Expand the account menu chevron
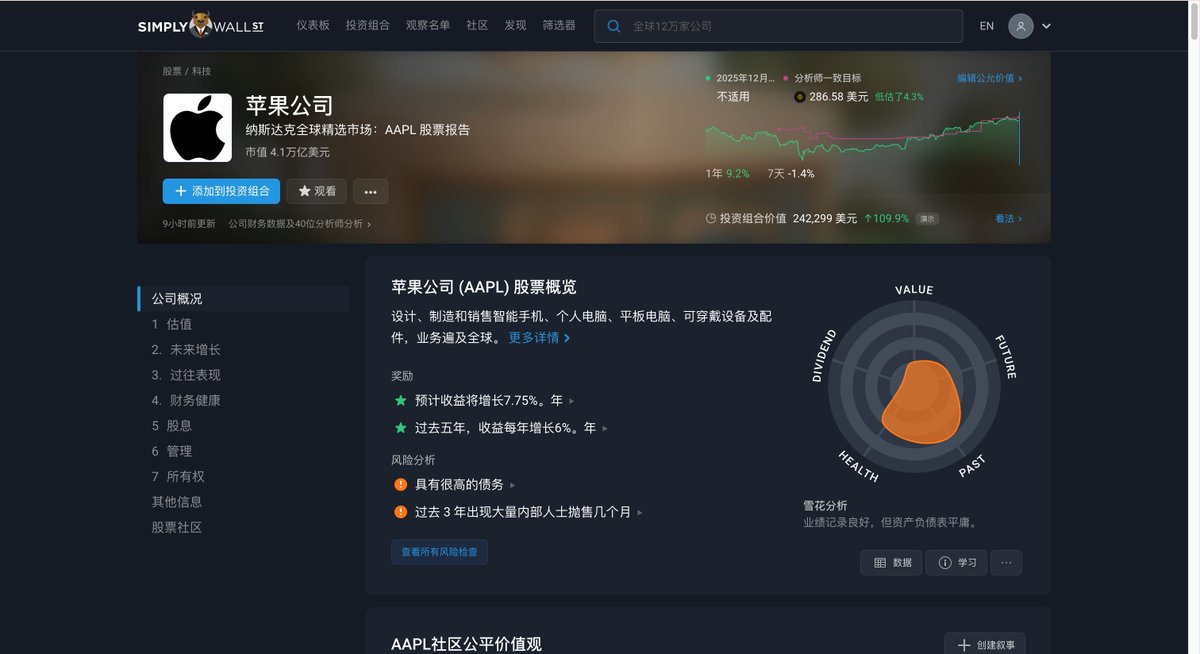The image size is (1200, 654). [1046, 26]
